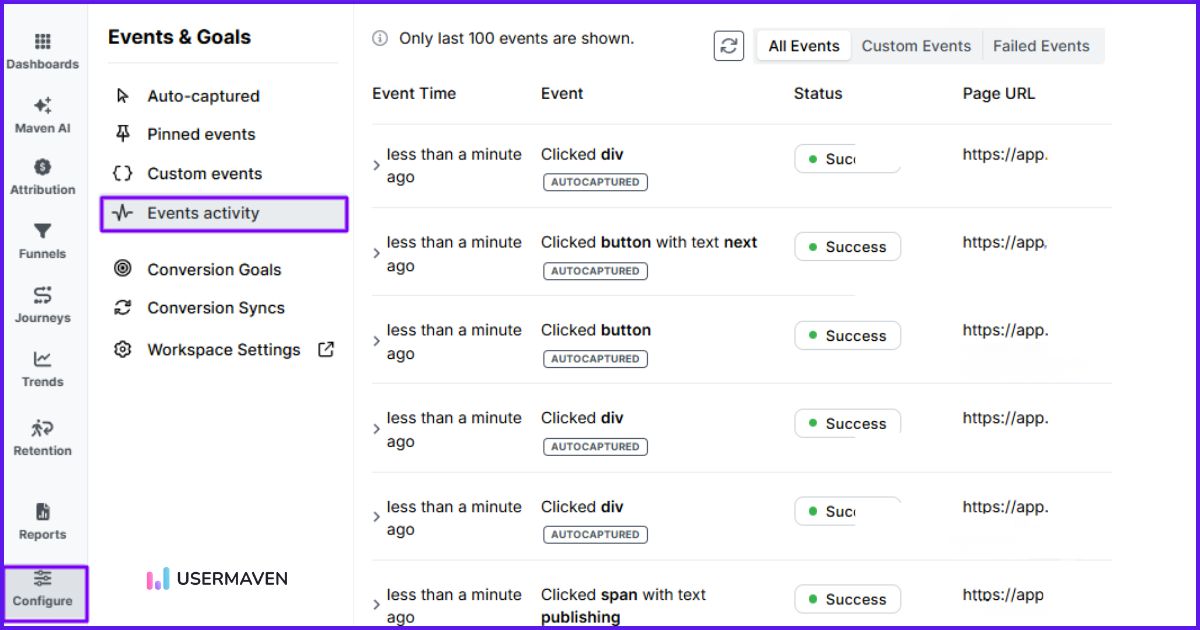Open the Reports sidebar icon
Viewport: 1200px width, 630px height.
click(x=42, y=513)
